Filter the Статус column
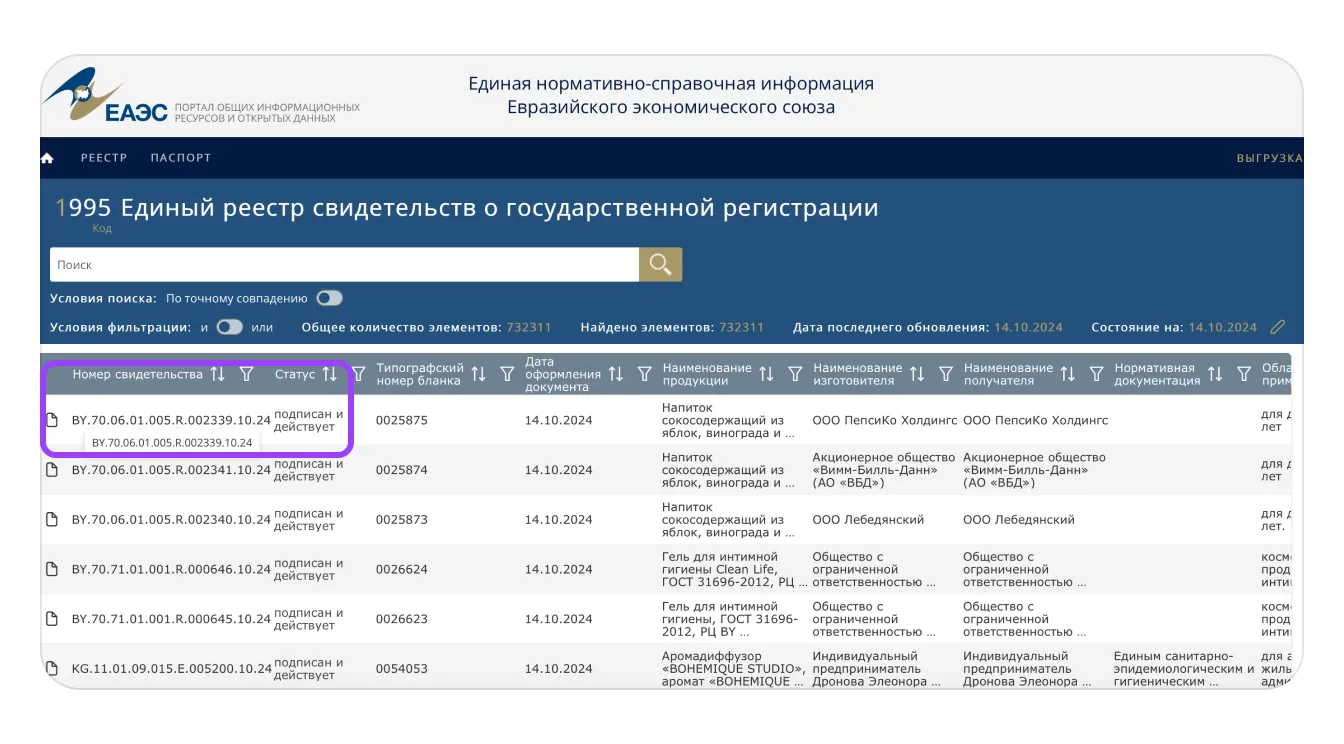 (358, 374)
